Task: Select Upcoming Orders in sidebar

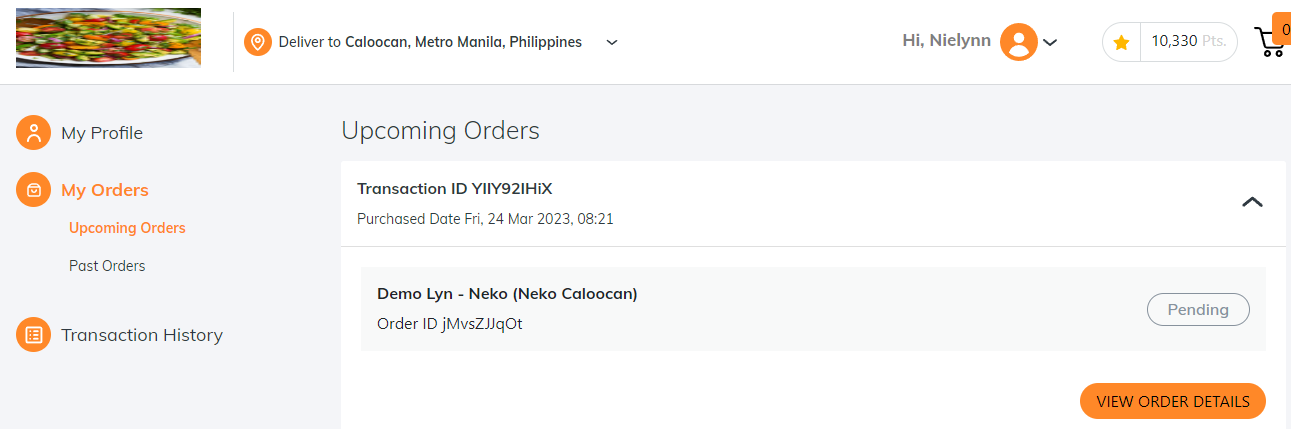Action: pos(127,228)
